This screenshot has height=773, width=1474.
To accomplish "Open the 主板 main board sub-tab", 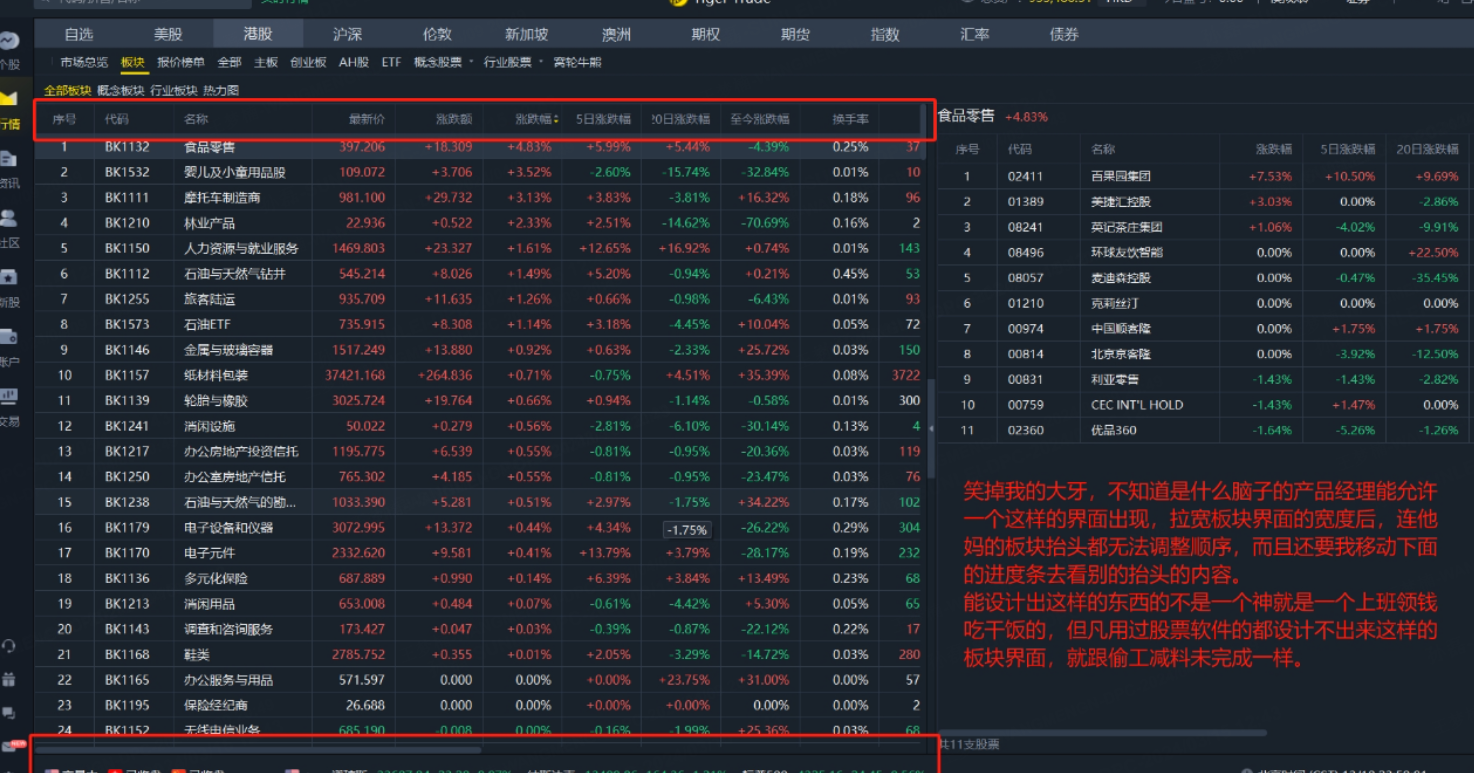I will [266, 62].
